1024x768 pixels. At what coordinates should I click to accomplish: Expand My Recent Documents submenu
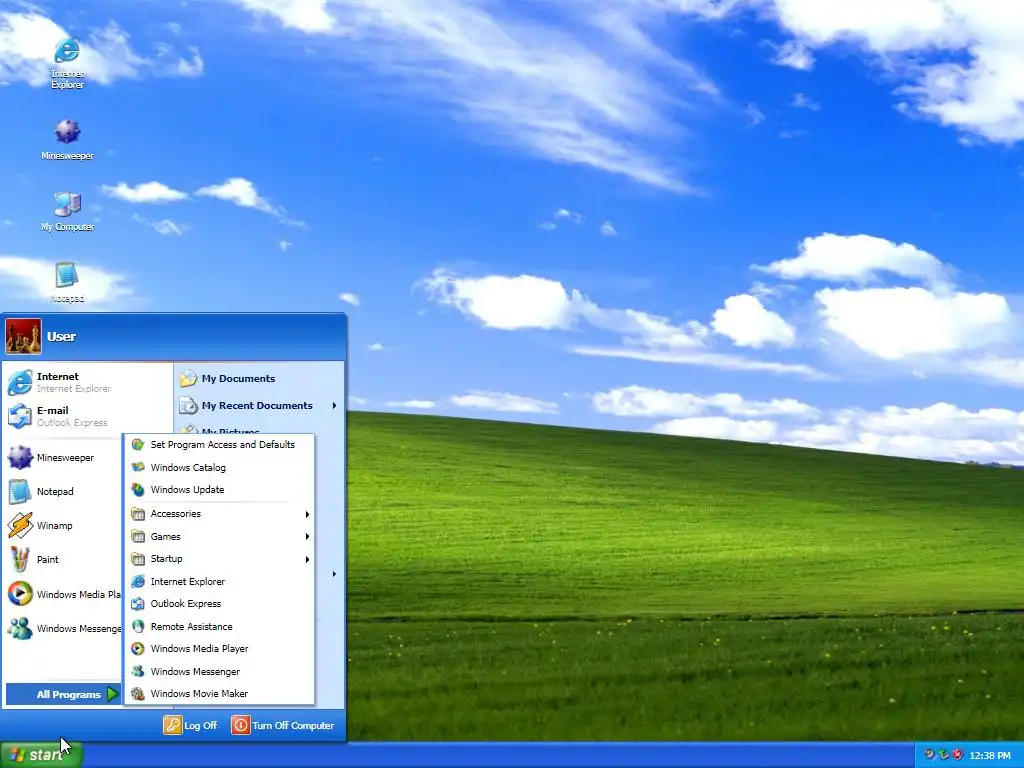[x=259, y=406]
